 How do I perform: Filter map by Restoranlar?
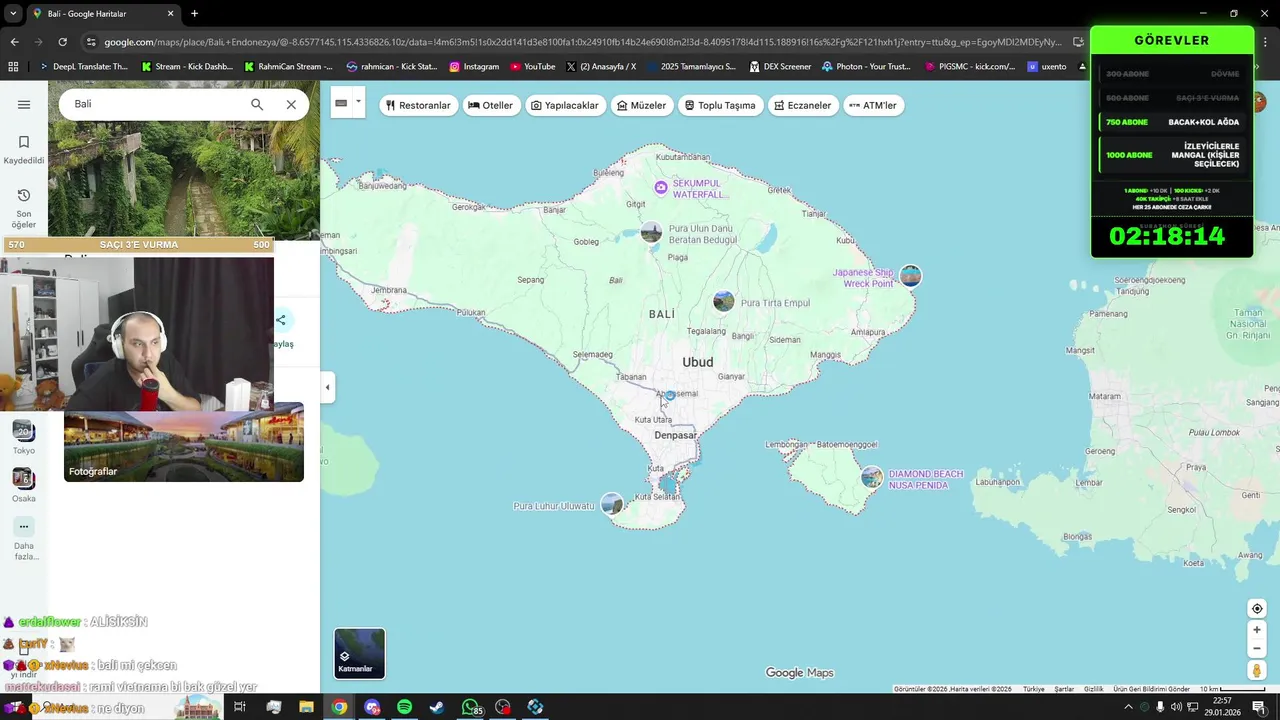point(419,105)
